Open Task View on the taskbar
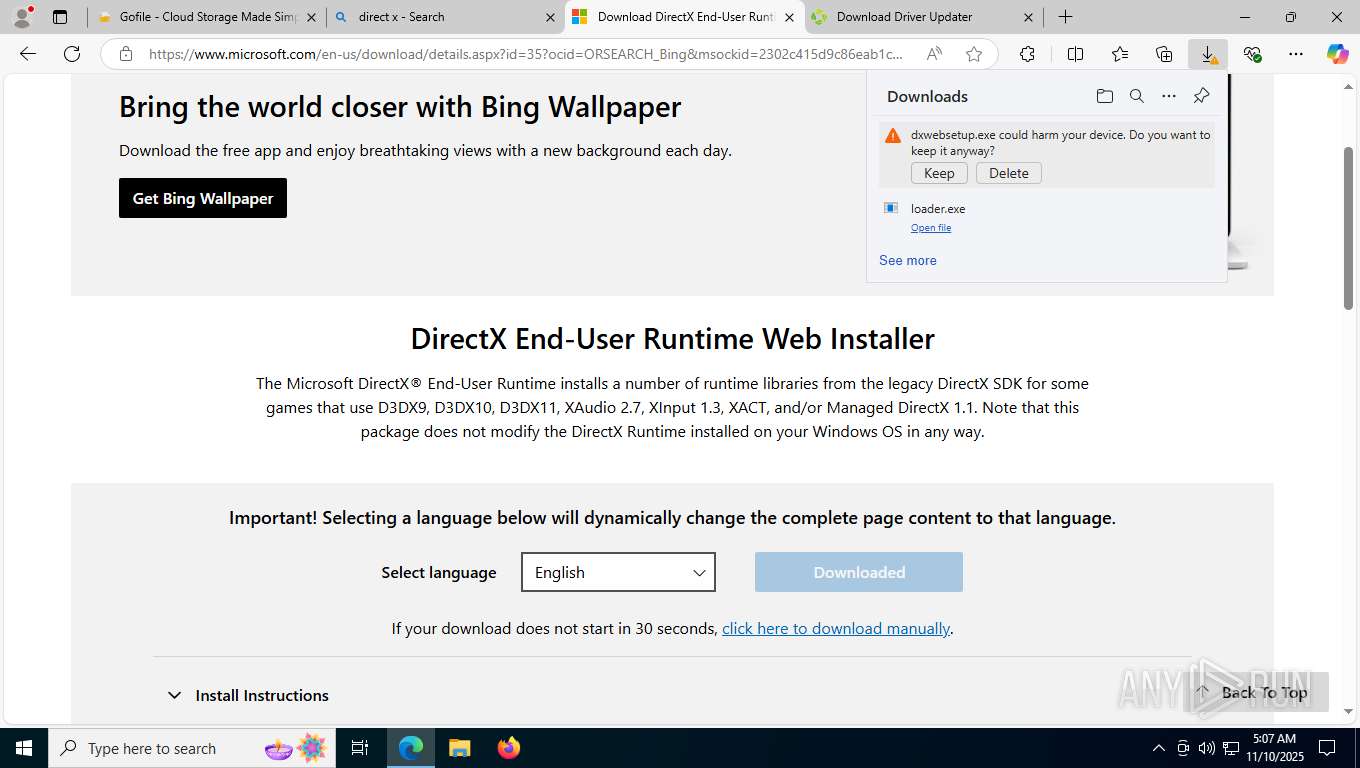 click(x=360, y=748)
